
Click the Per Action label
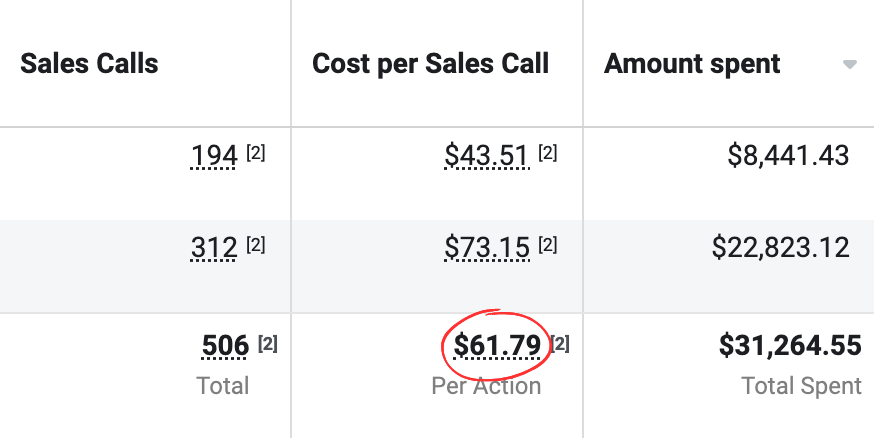[x=486, y=386]
